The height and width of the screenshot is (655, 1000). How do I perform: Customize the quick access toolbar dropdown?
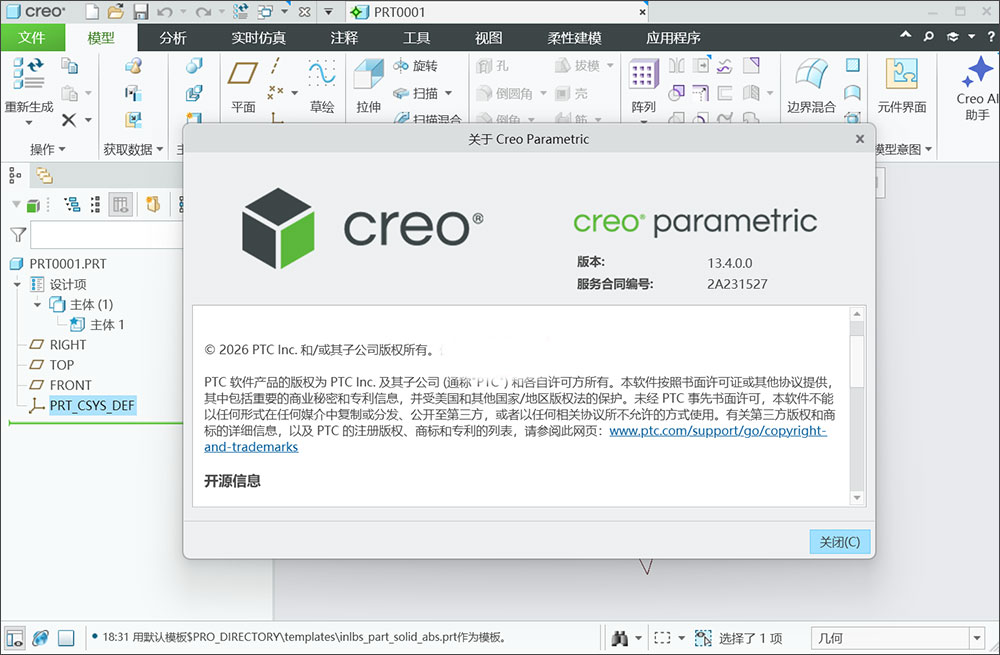pos(328,11)
